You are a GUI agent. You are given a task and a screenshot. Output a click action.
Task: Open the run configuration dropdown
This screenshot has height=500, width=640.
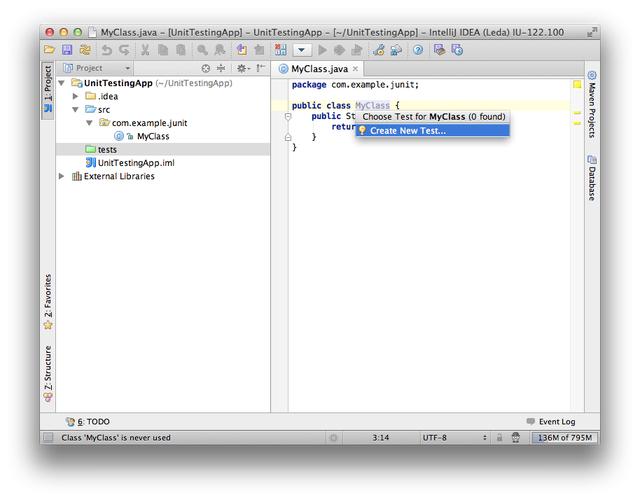click(302, 50)
